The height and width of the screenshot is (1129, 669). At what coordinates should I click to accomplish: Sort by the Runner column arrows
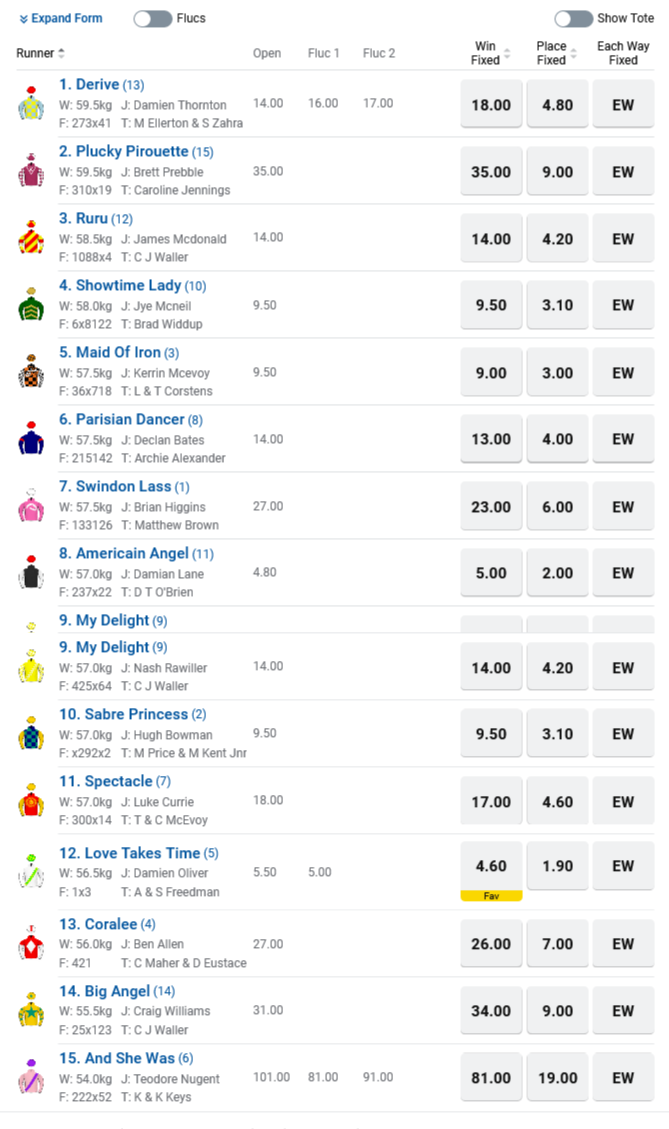pos(62,53)
